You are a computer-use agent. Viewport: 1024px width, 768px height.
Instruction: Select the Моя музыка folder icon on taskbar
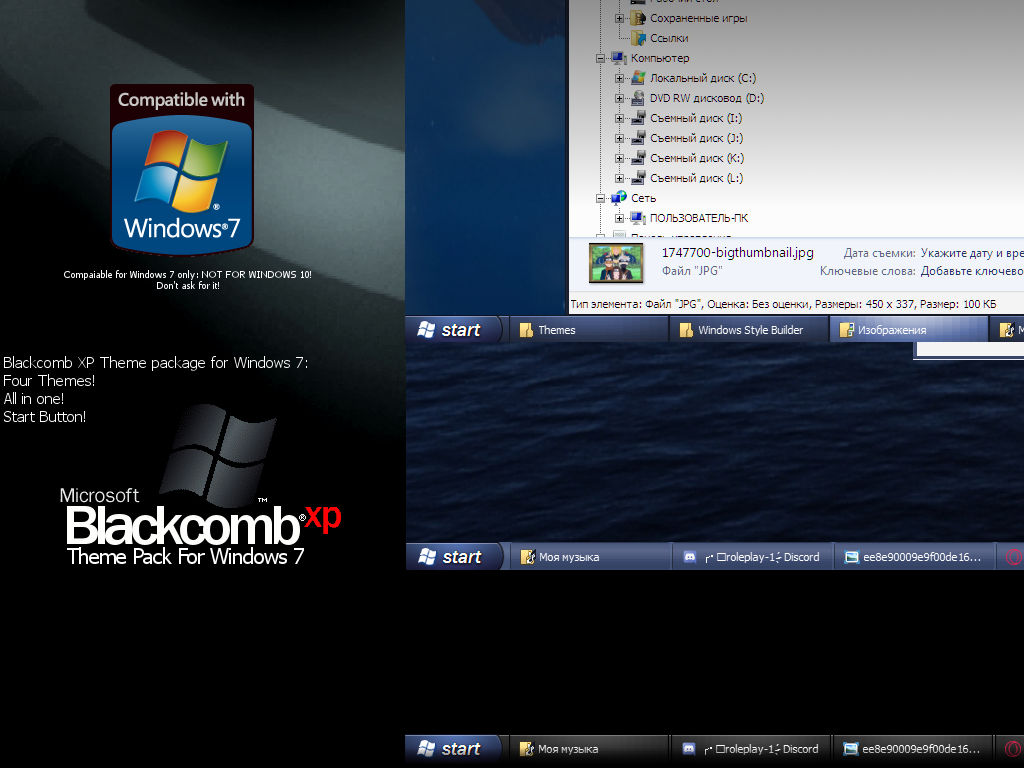click(527, 556)
